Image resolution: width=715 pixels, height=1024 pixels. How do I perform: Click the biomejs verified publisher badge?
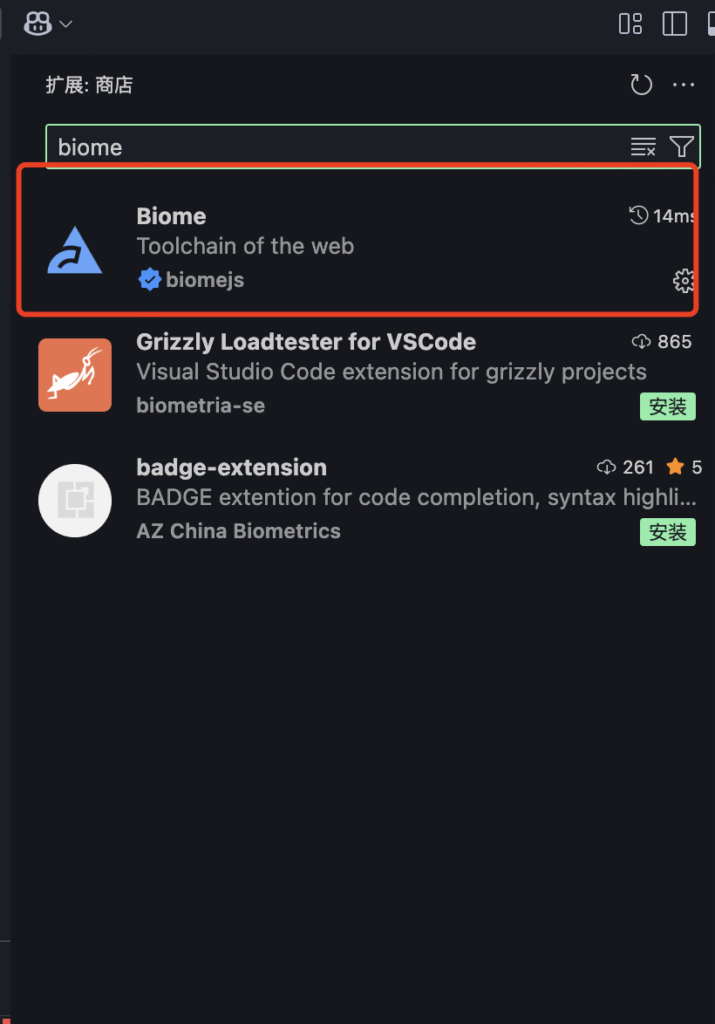150,280
